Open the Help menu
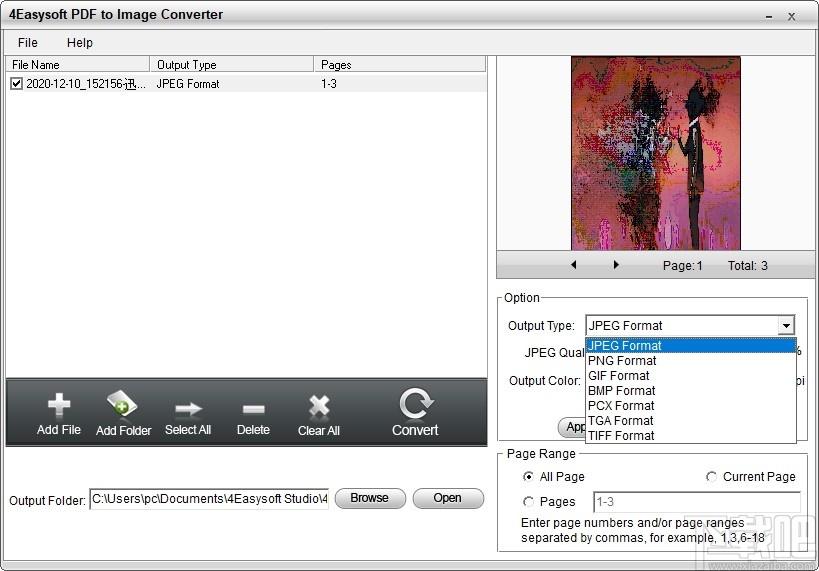This screenshot has width=819, height=571. 80,43
